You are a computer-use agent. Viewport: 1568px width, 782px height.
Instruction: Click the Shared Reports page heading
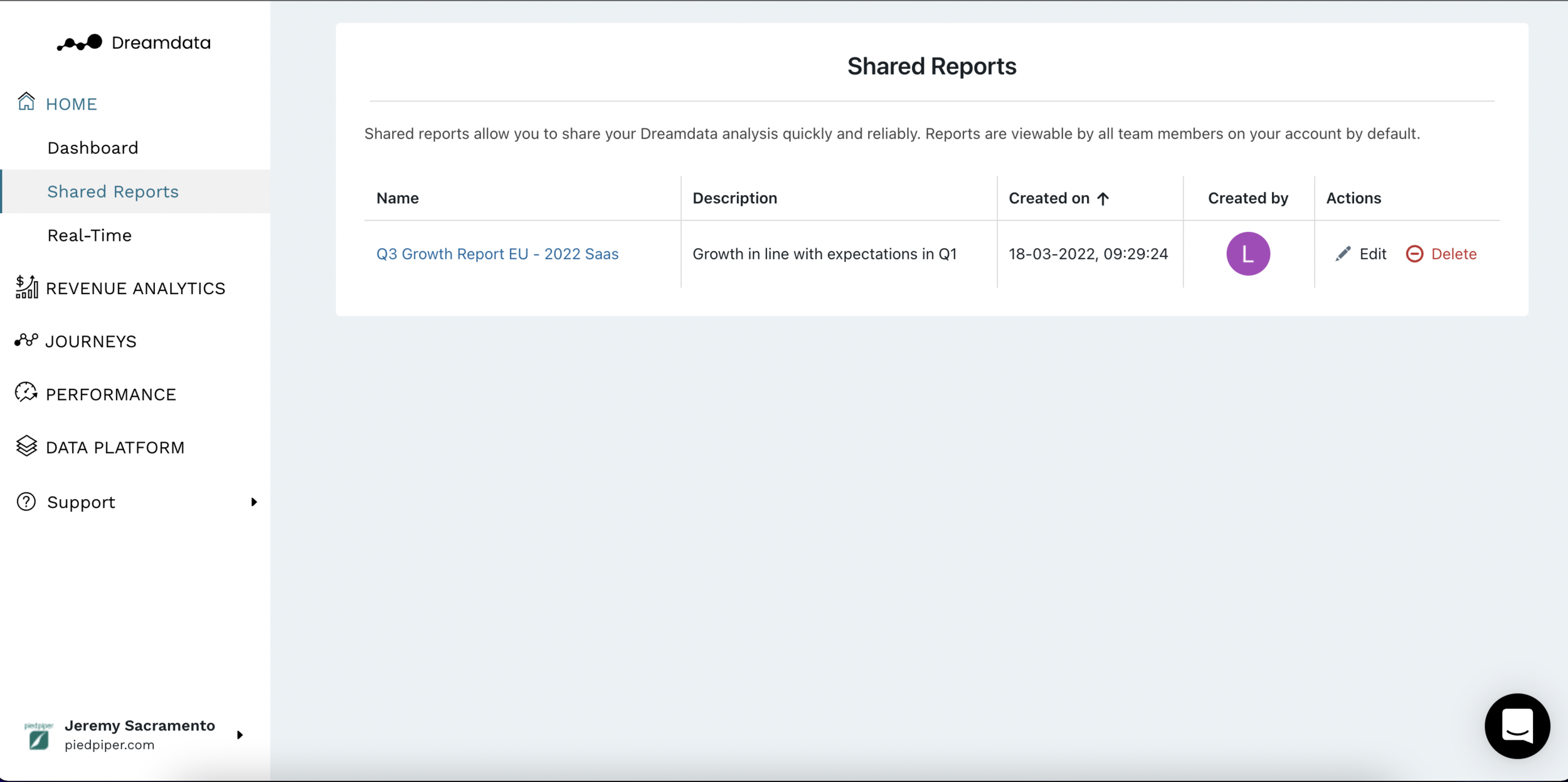click(x=932, y=66)
